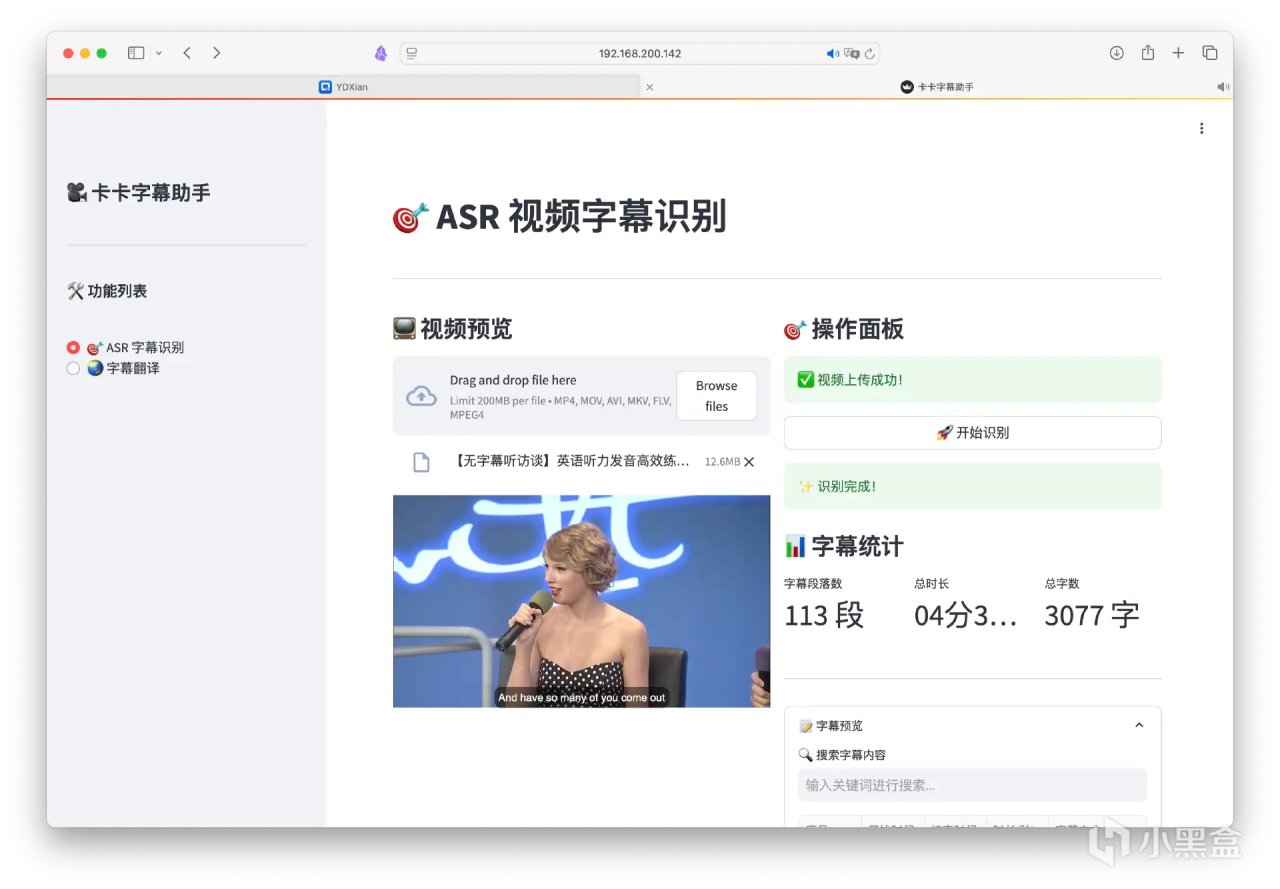Mute audio via the speaker icon in the address bar
Image resolution: width=1280 pixels, height=889 pixels.
point(832,53)
